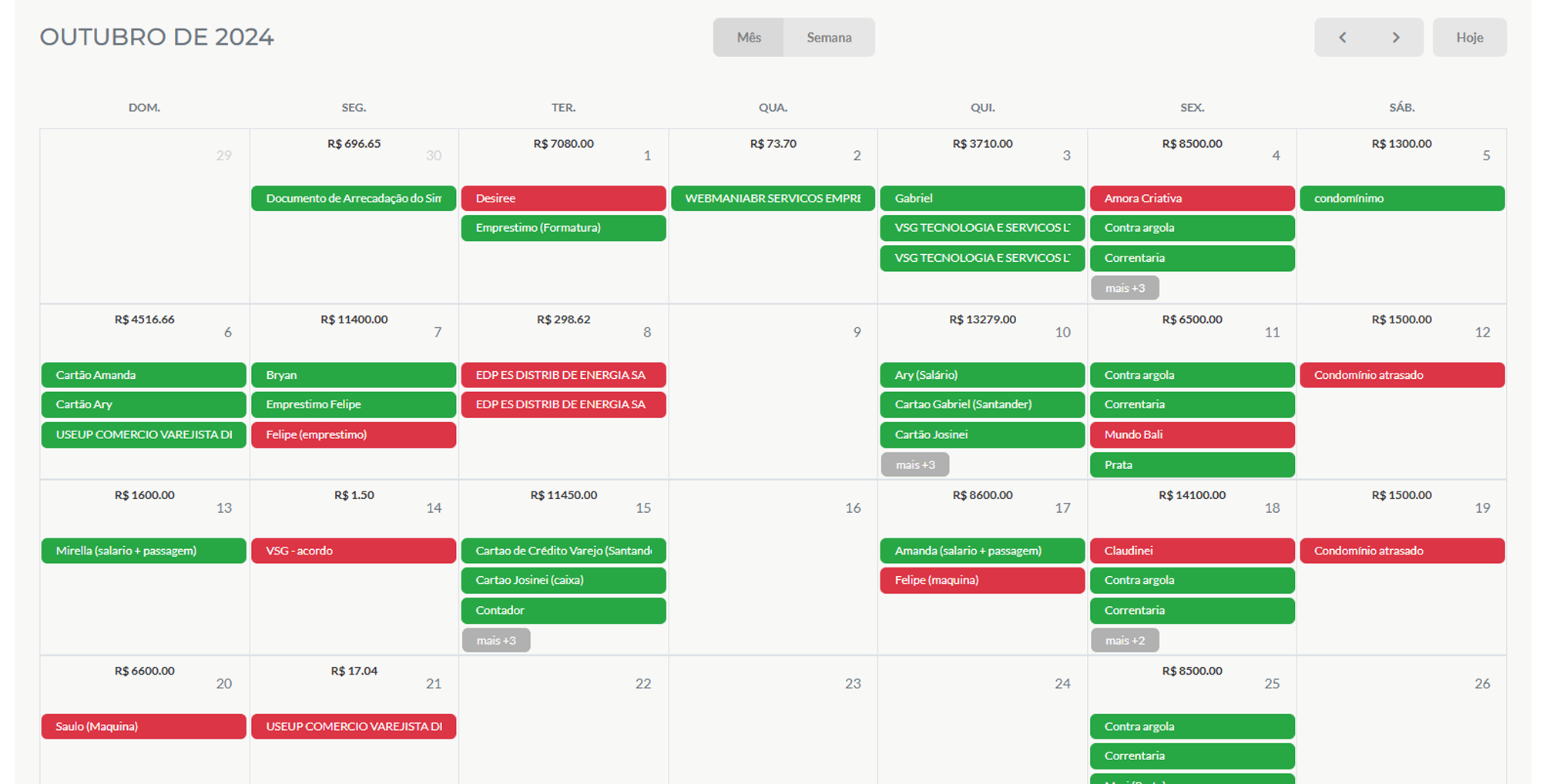Expand 'mais +3' on Friday the 4th
1553x784 pixels.
point(1124,288)
